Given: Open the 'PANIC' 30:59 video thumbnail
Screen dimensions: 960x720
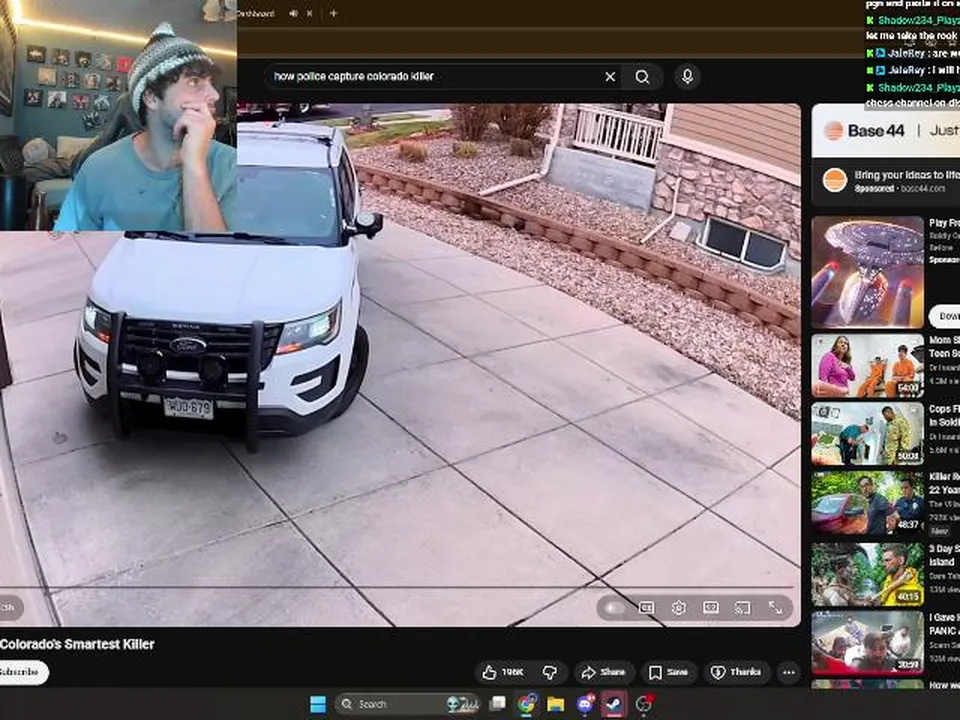Looking at the screenshot, I should click(867, 642).
